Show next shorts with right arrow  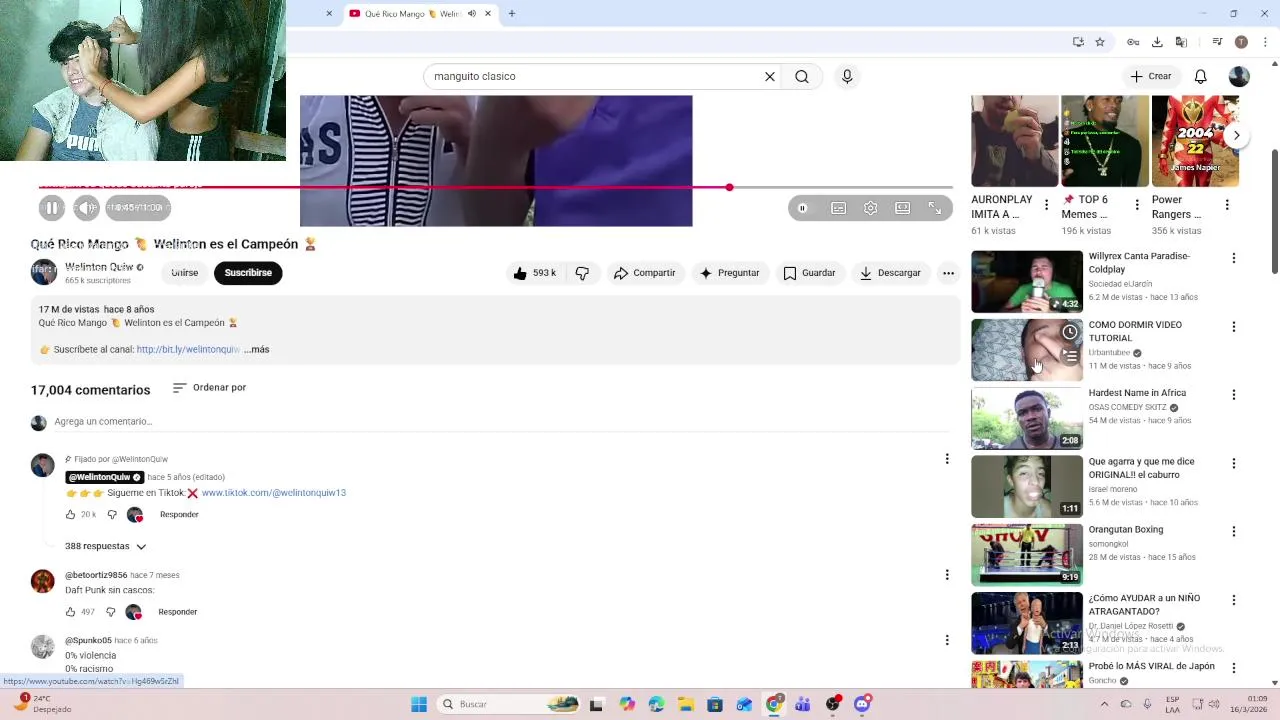coord(1237,135)
